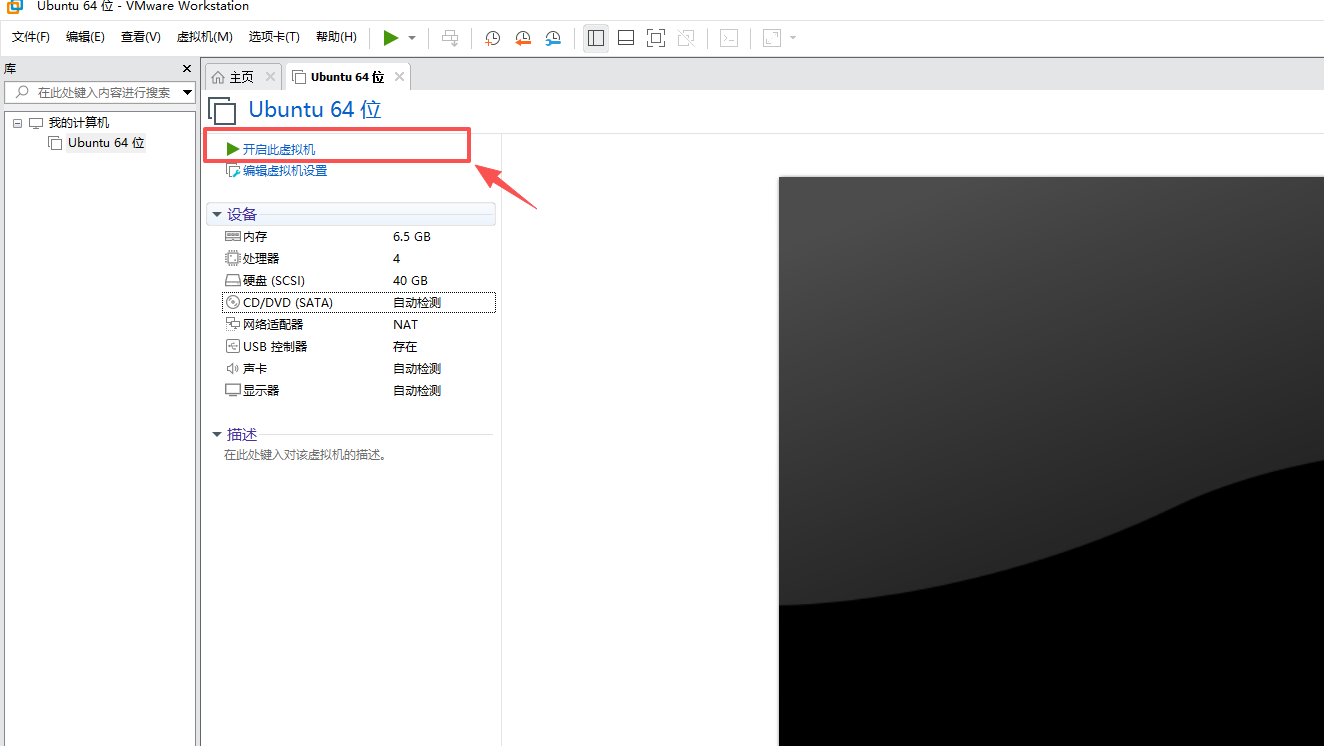Click the stretch guest display icon
1324x746 pixels.
click(x=771, y=38)
